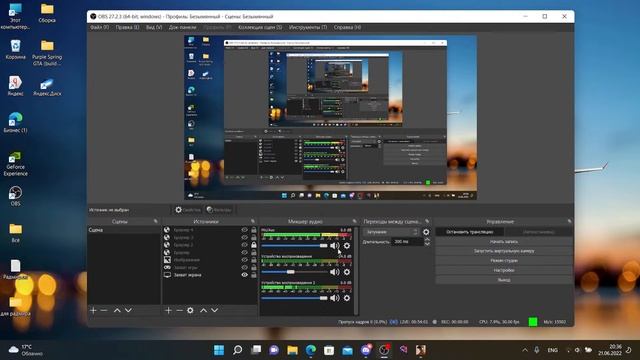Image resolution: width=640 pixels, height=360 pixels.
Task: Pop out the Переходы между сценами panel
Action: click(427, 221)
